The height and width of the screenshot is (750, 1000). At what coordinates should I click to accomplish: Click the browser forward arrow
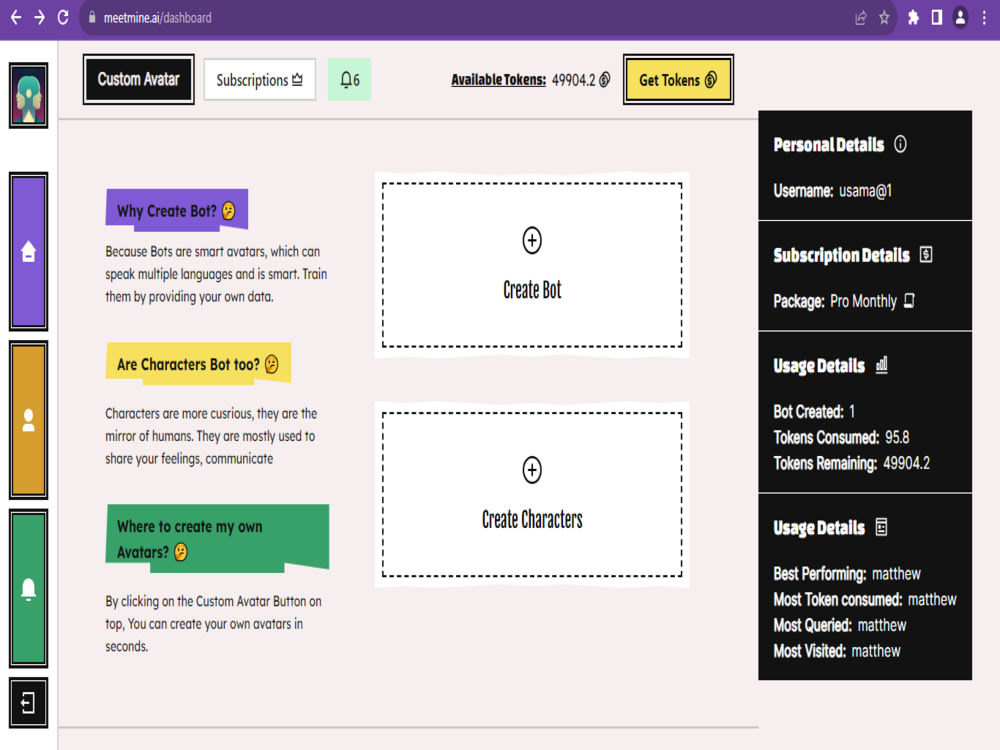(x=40, y=17)
